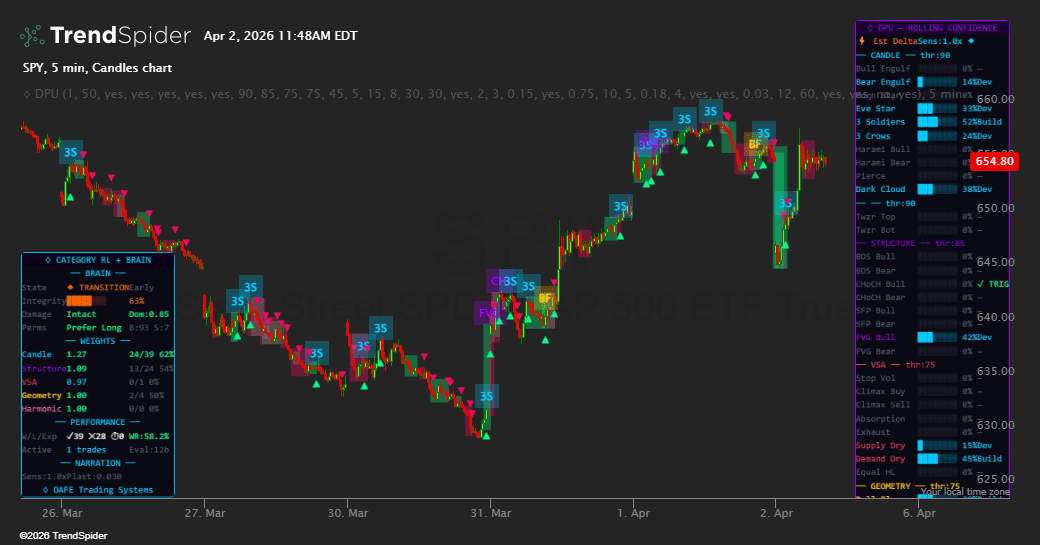The height and width of the screenshot is (545, 1040).
Task: Click the Perms Prefer Long value
Action: point(94,328)
